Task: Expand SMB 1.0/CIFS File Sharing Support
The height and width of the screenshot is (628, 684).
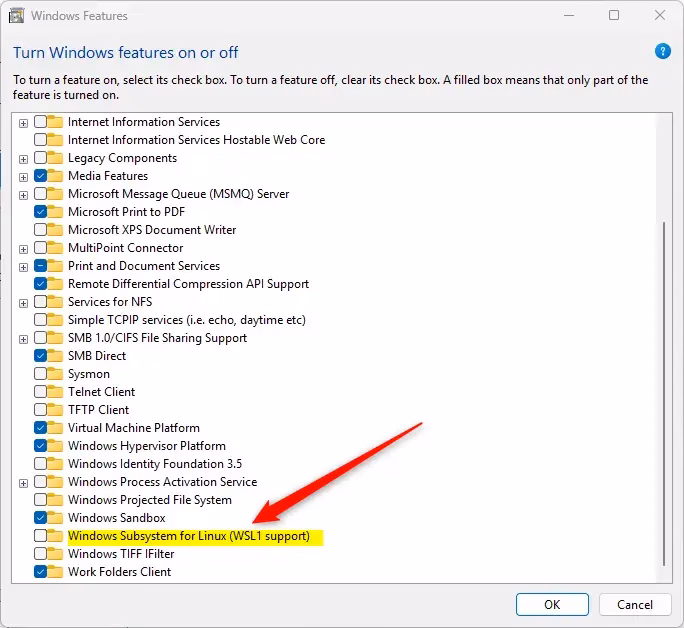Action: click(x=24, y=338)
